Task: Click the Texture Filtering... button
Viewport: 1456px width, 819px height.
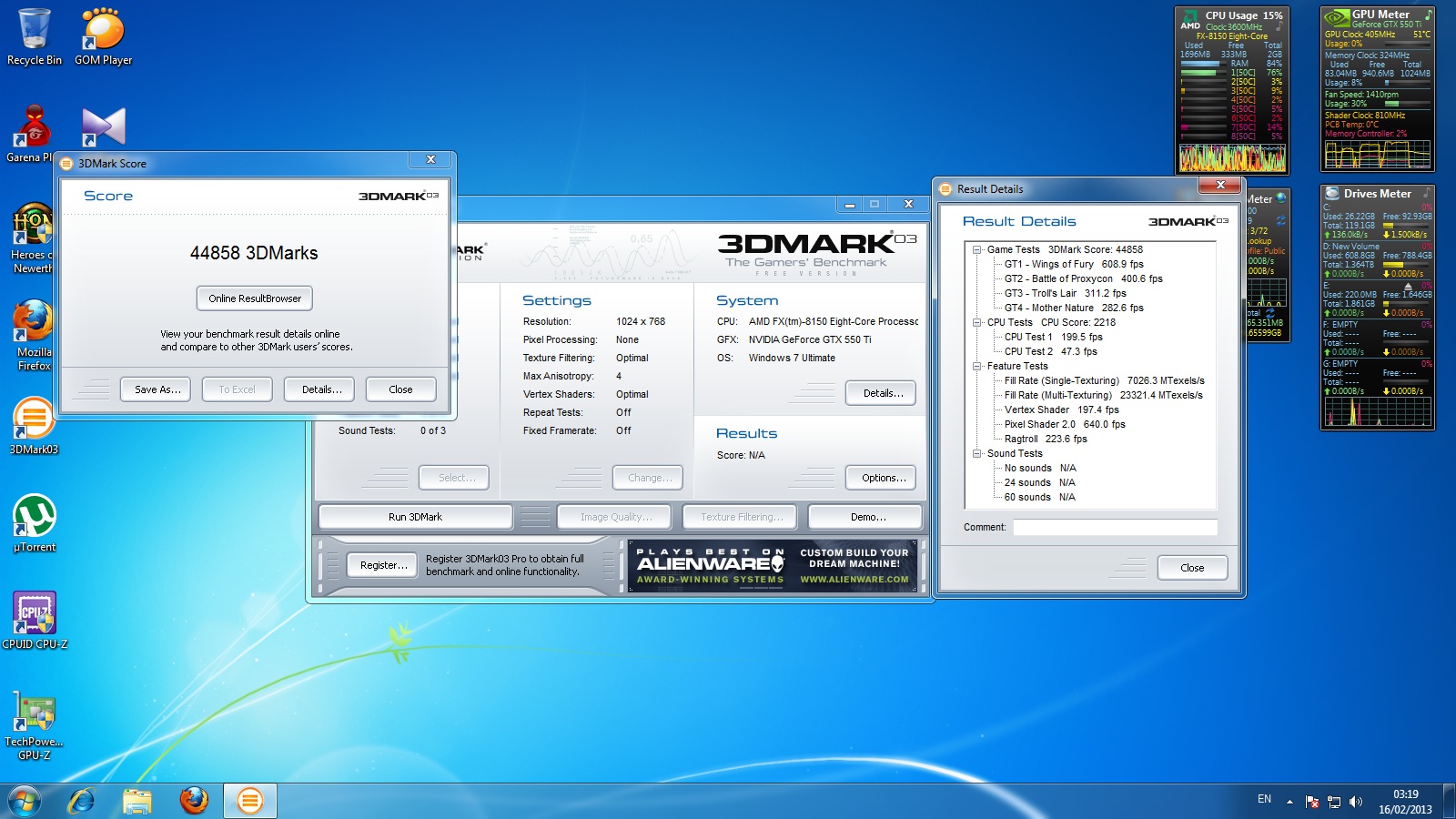Action: [x=740, y=517]
